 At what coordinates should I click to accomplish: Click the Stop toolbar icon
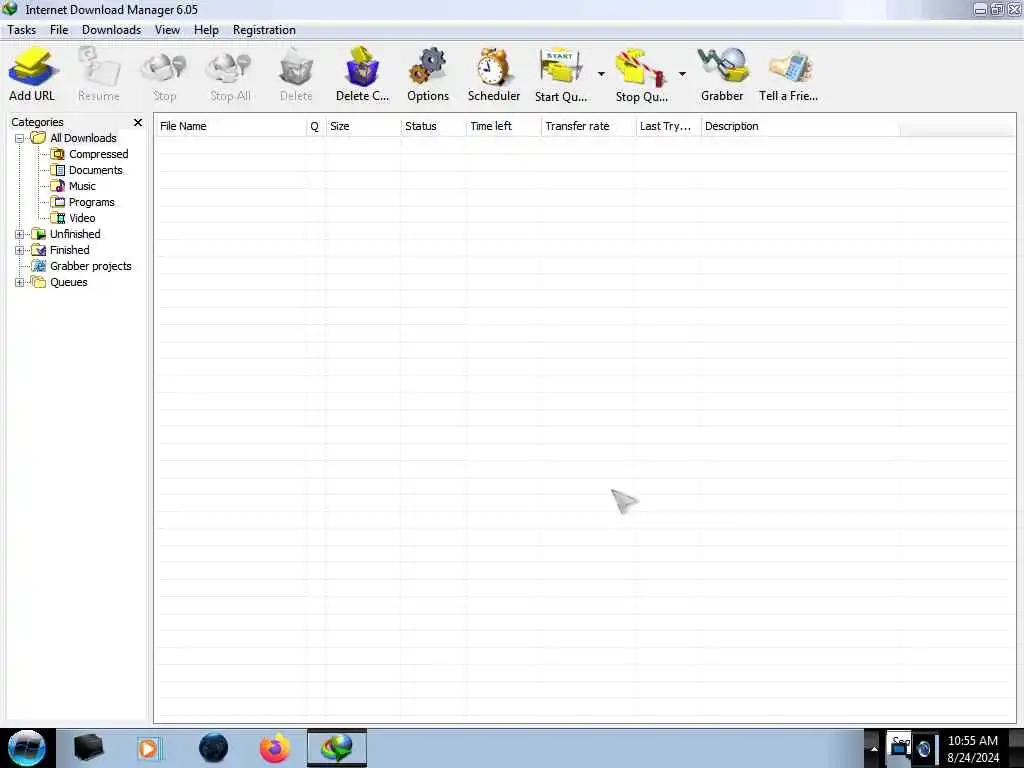(165, 74)
